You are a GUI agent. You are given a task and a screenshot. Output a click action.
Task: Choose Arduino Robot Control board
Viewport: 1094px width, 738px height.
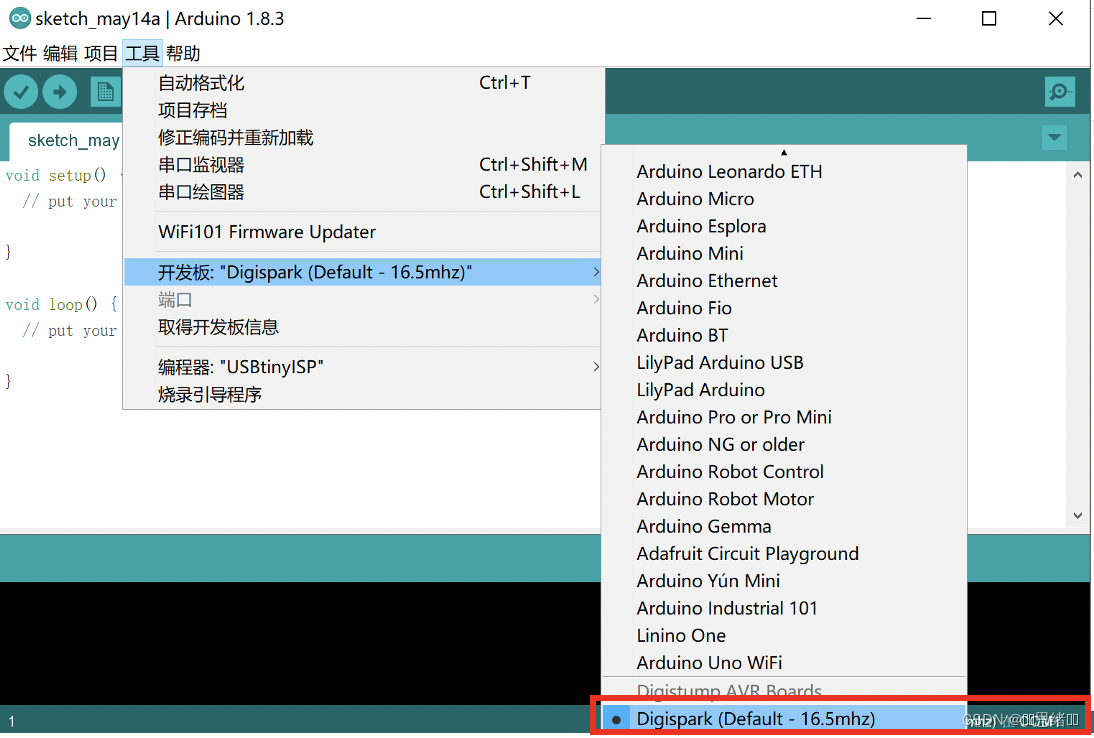point(784,472)
